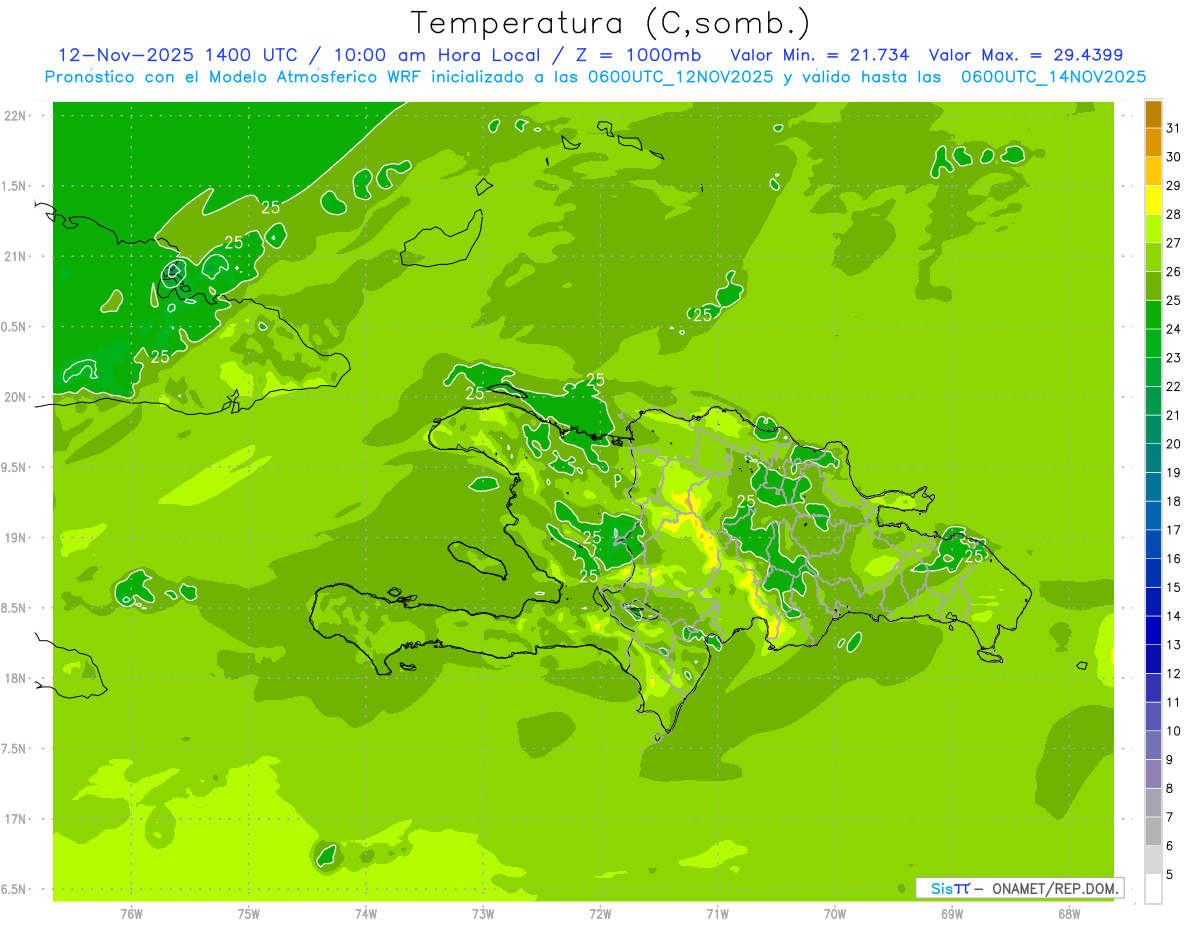Click the legend swatch between 24 and 25
The width and height of the screenshot is (1200, 927).
pos(1153,315)
